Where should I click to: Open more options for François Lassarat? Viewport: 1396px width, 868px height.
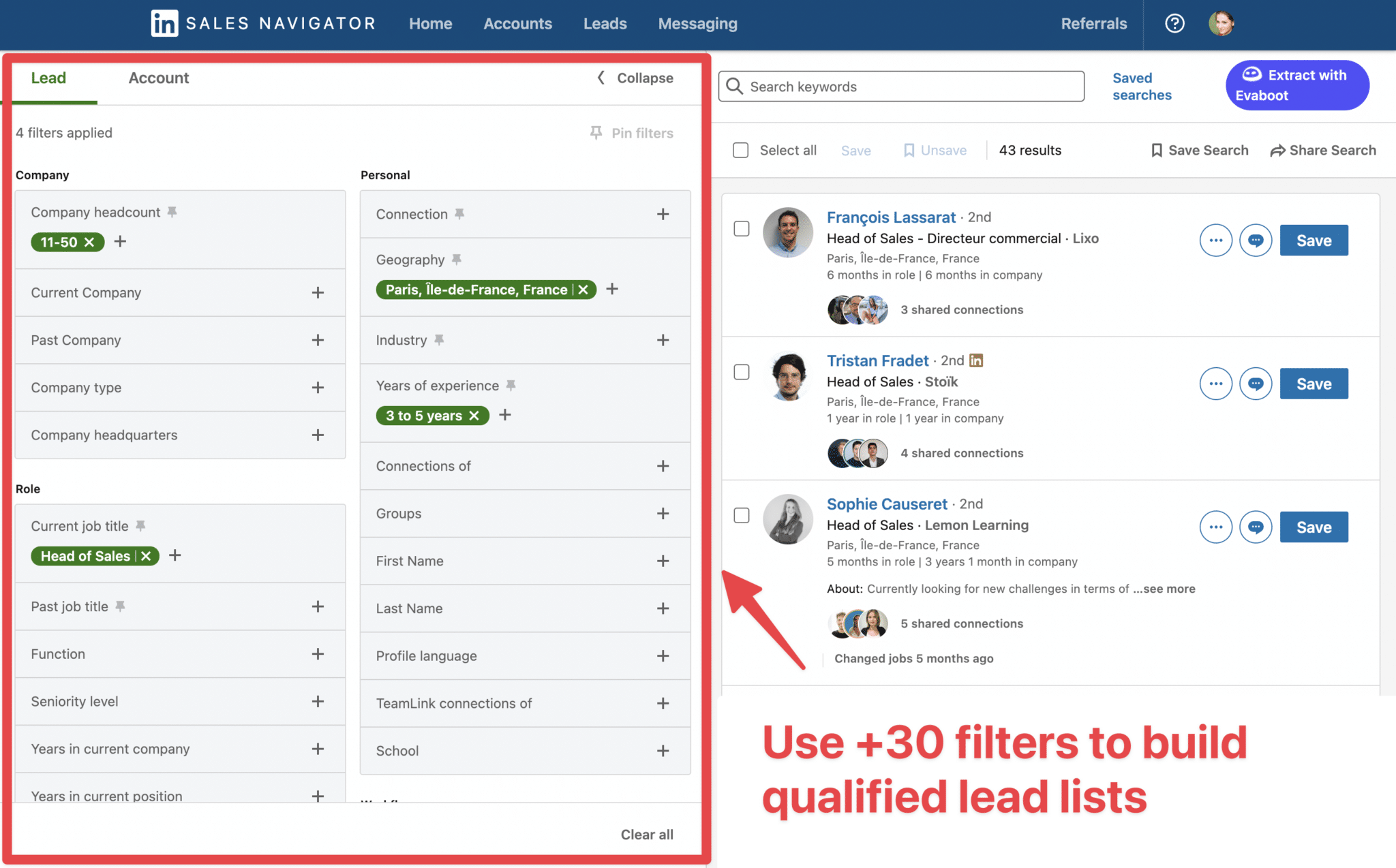tap(1216, 240)
